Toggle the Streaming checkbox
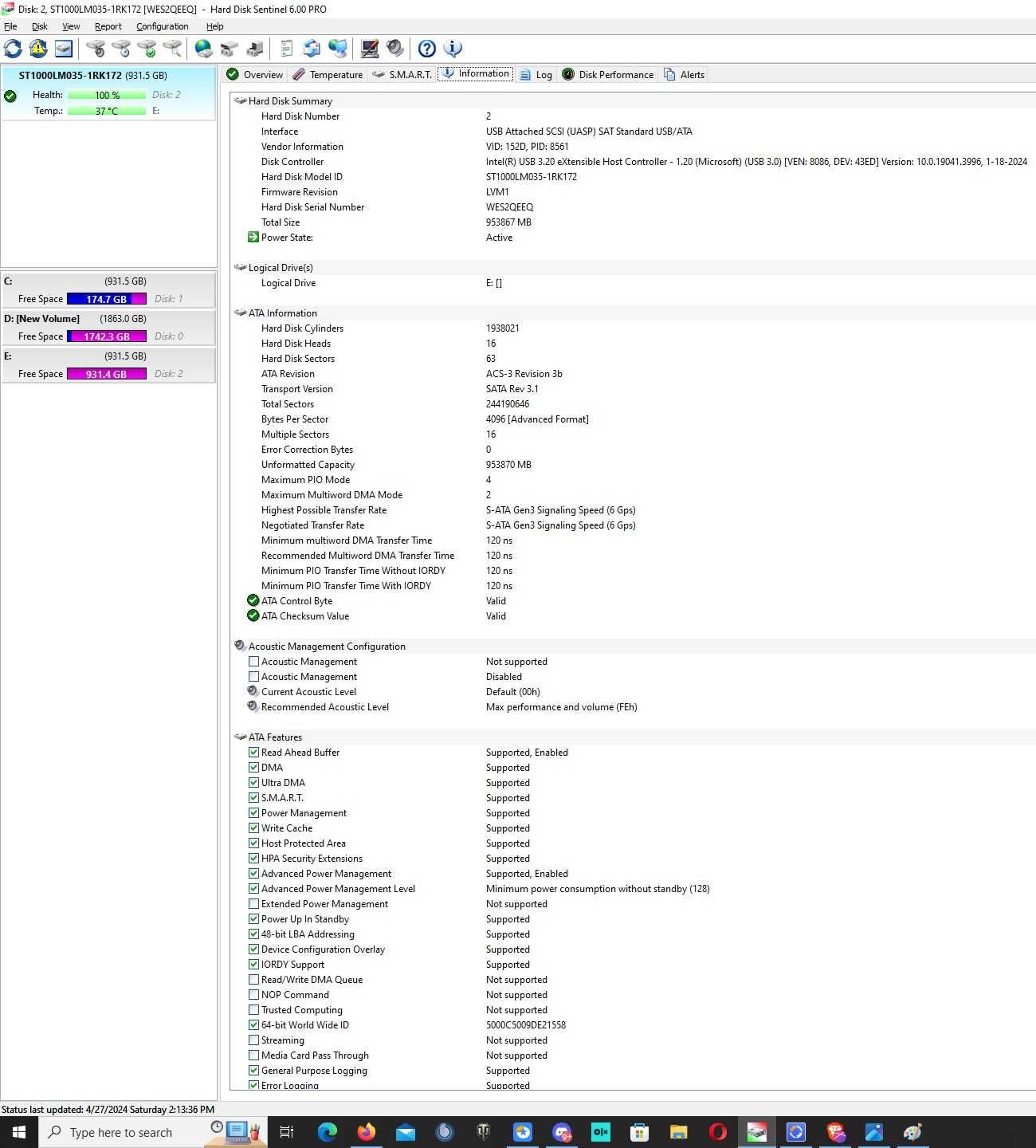This screenshot has width=1036, height=1148. (x=253, y=1040)
